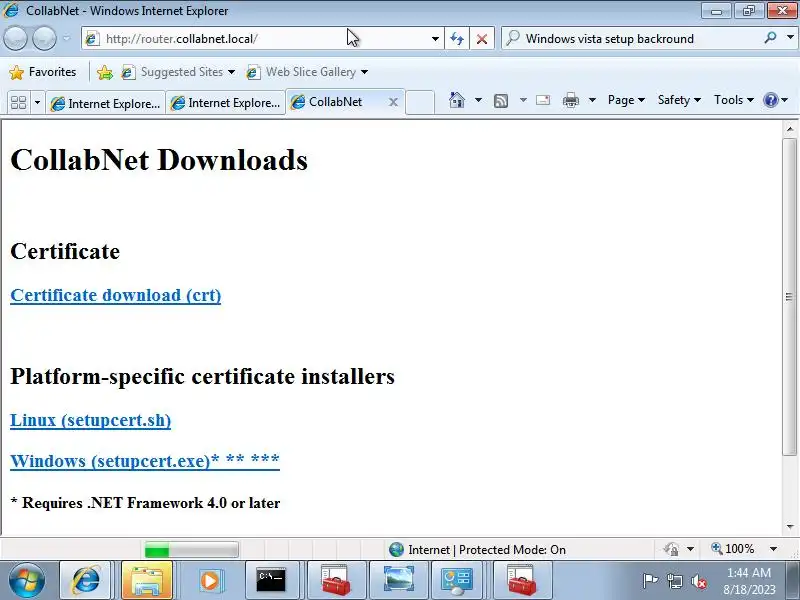This screenshot has width=800, height=600.
Task: Click the Quick Tabs grid icon
Action: pos(19,103)
